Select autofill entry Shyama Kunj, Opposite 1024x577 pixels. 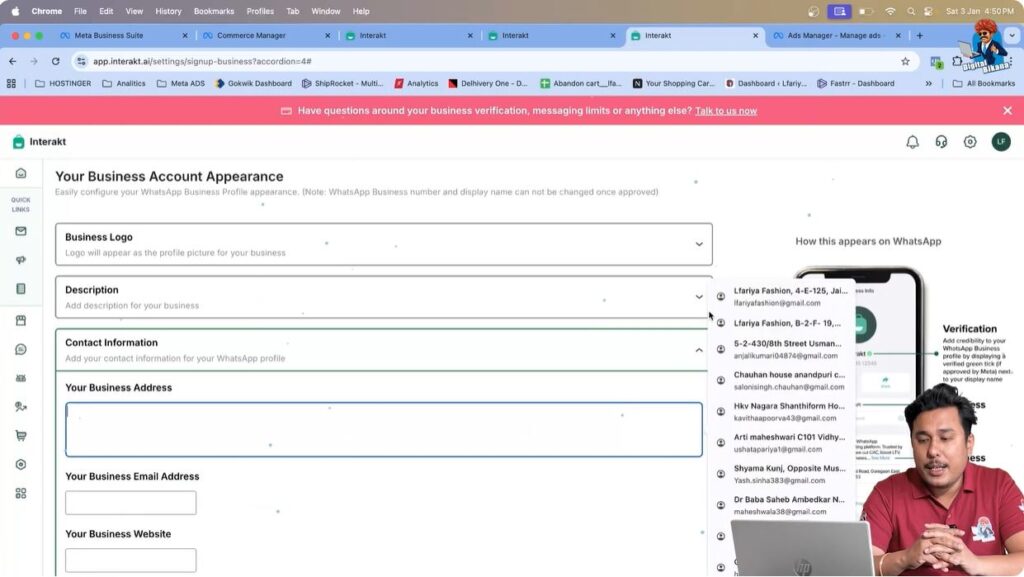[782, 474]
